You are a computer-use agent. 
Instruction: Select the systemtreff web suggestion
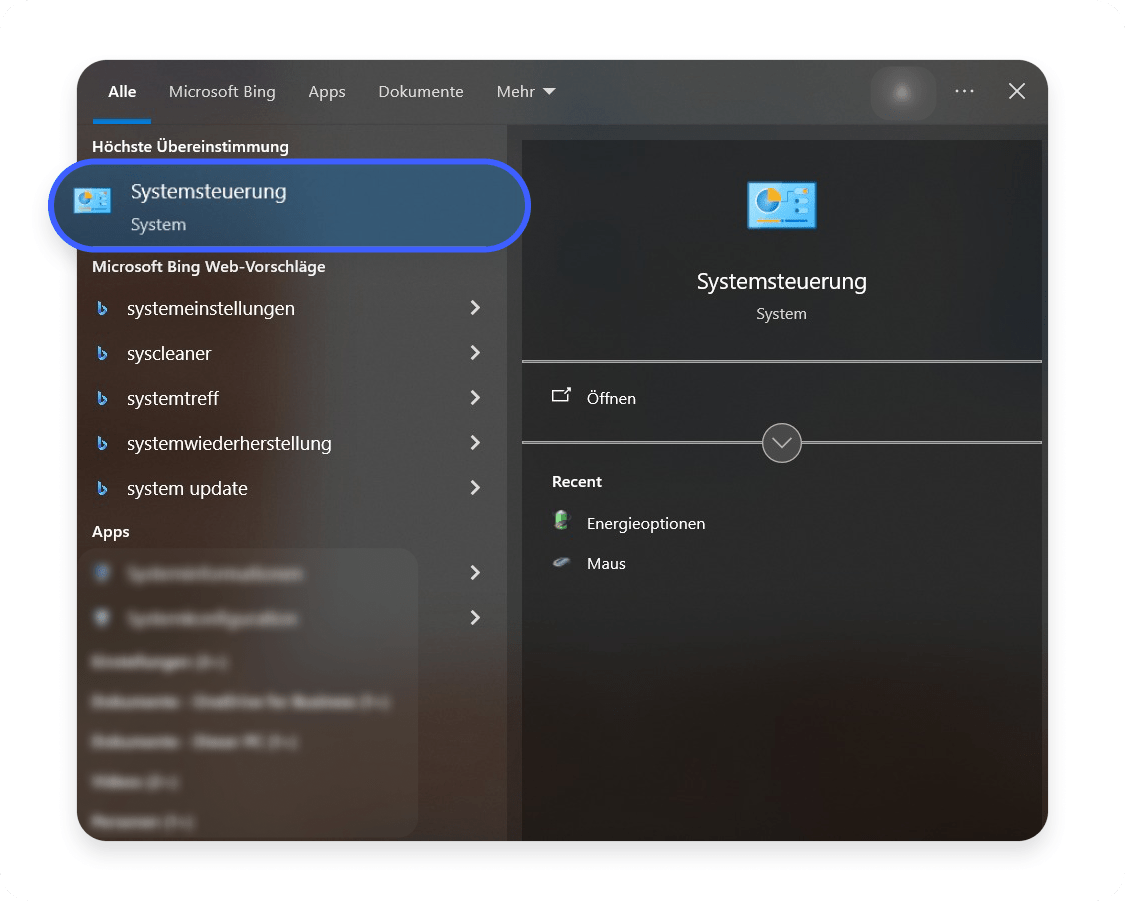pyautogui.click(x=173, y=398)
